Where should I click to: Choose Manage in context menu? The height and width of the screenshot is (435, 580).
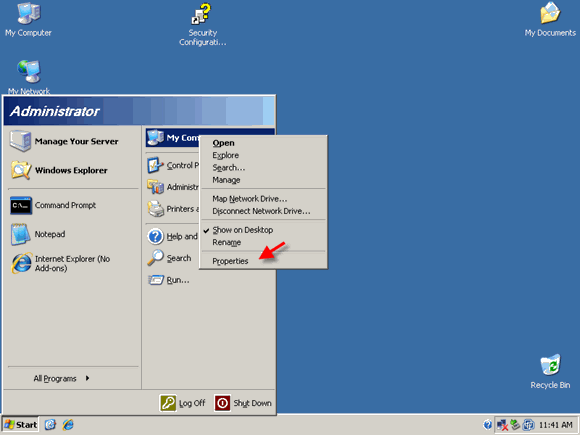263,180
